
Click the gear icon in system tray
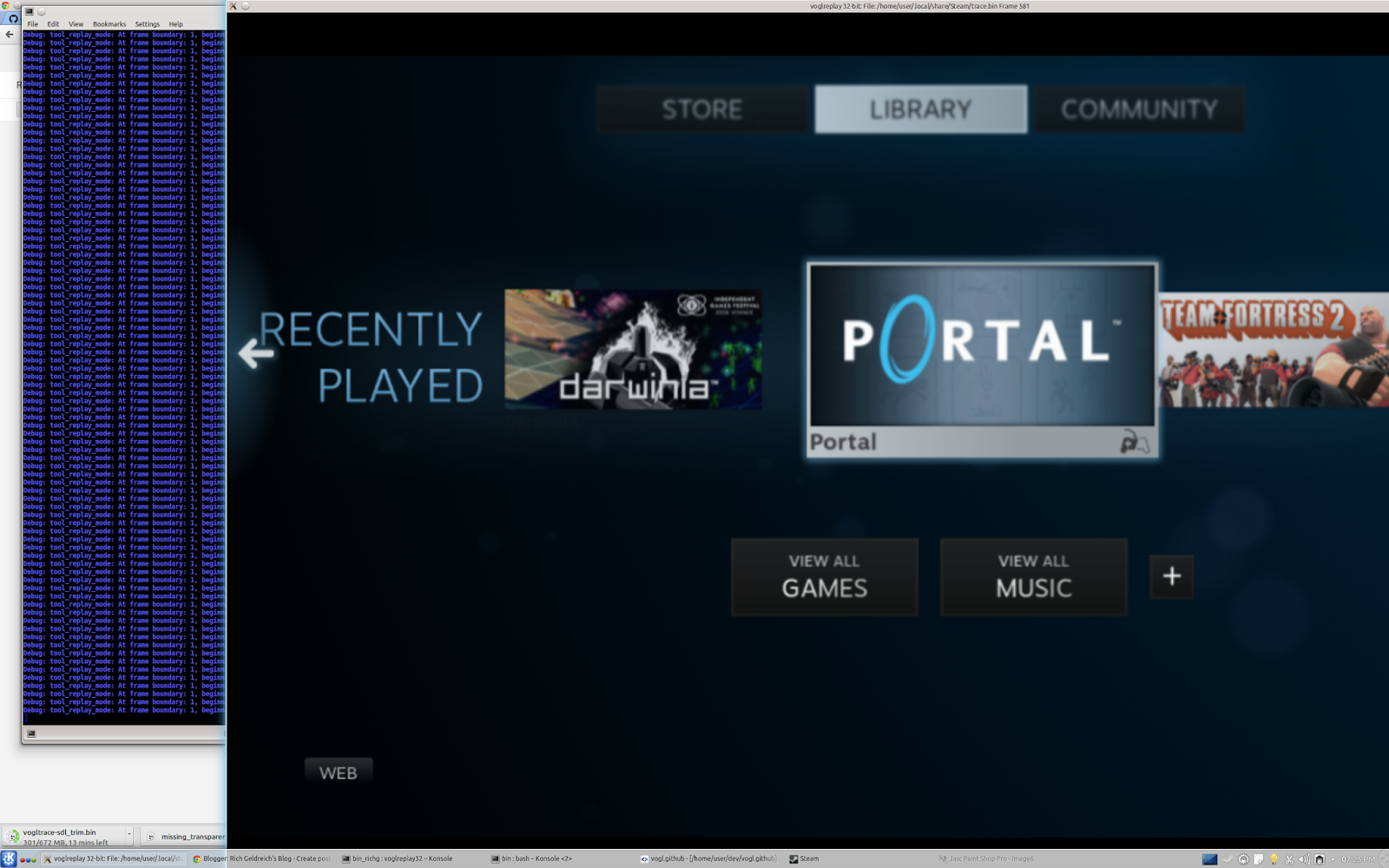coord(1243,859)
